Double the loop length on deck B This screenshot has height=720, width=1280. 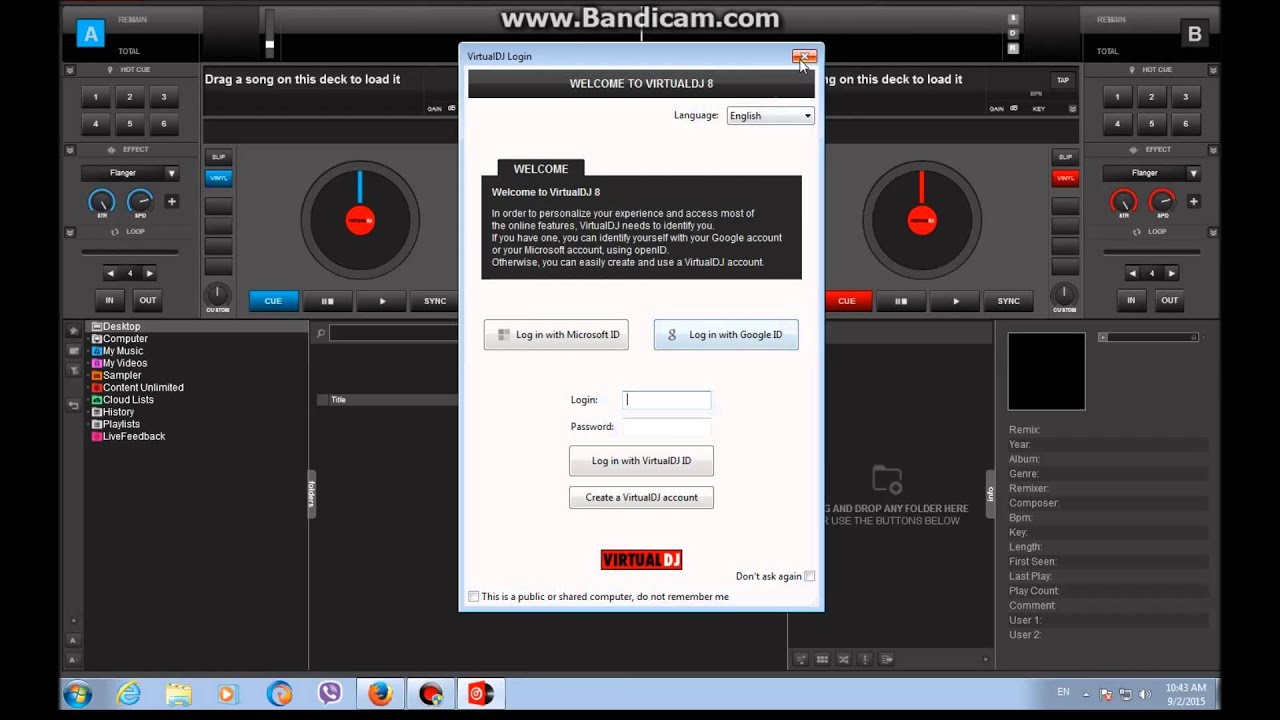coord(1172,273)
